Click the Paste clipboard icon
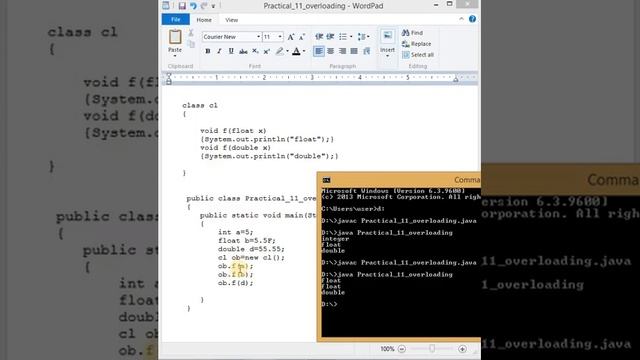Image resolution: width=640 pixels, height=360 pixels. [175, 37]
